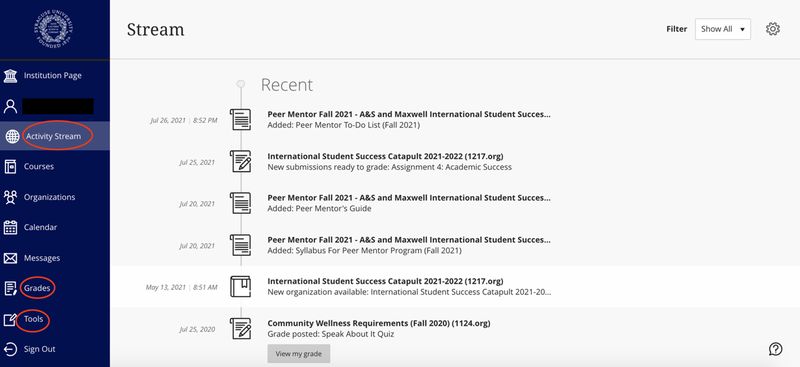This screenshot has height=367, width=800.
Task: Click 'Added: Peer Mentor To-Do List (Fall 2021)' text
Action: (x=343, y=125)
